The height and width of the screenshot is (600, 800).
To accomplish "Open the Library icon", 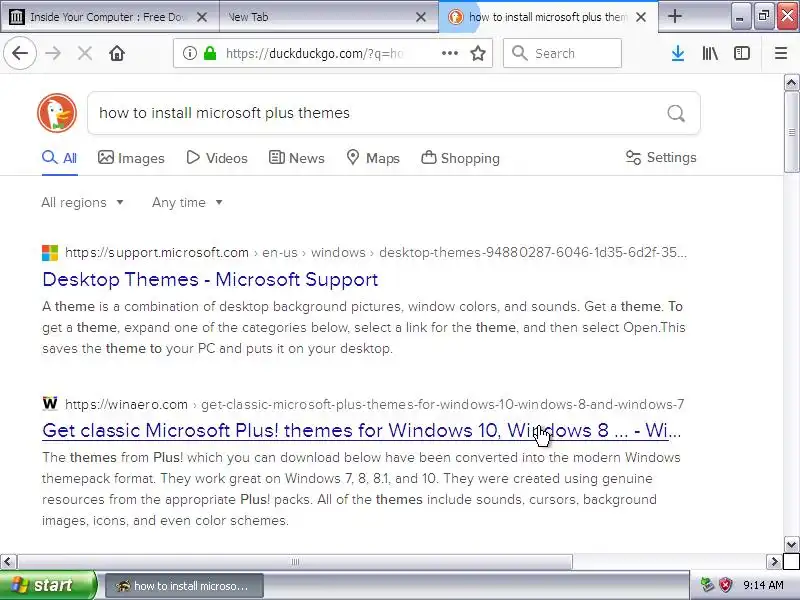I will (x=710, y=53).
